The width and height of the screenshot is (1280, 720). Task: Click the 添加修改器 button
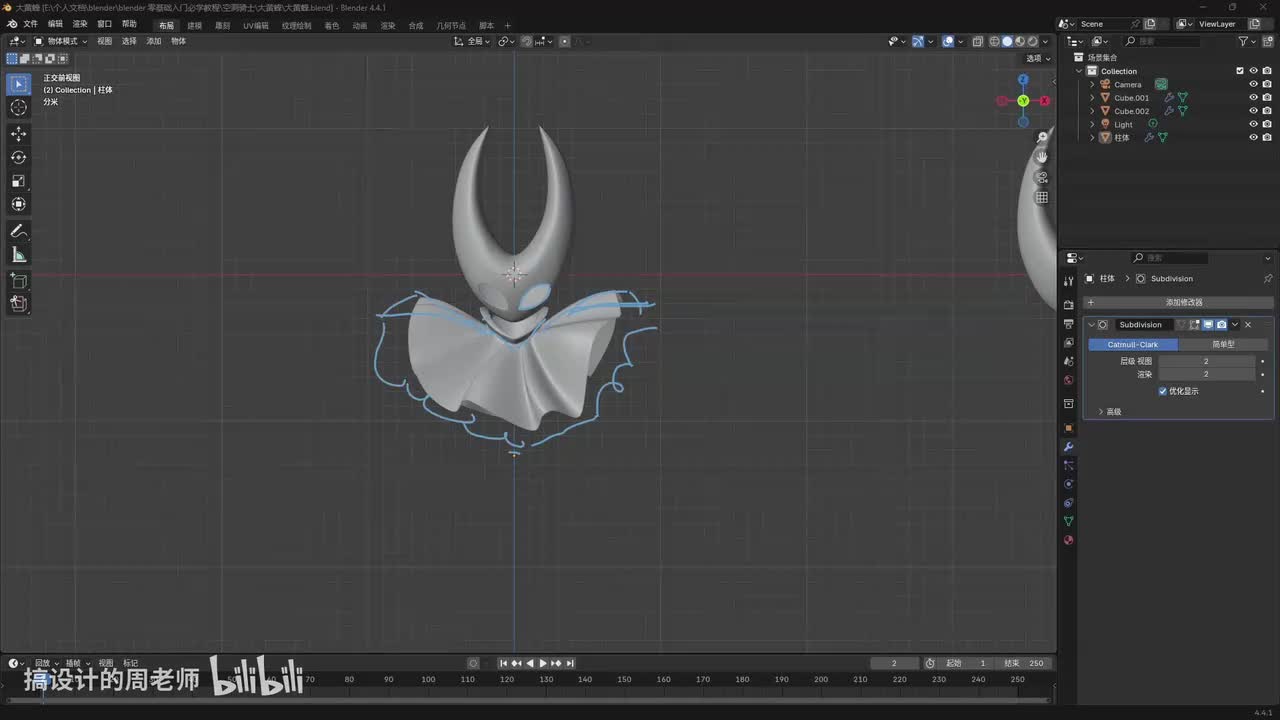pos(1184,302)
